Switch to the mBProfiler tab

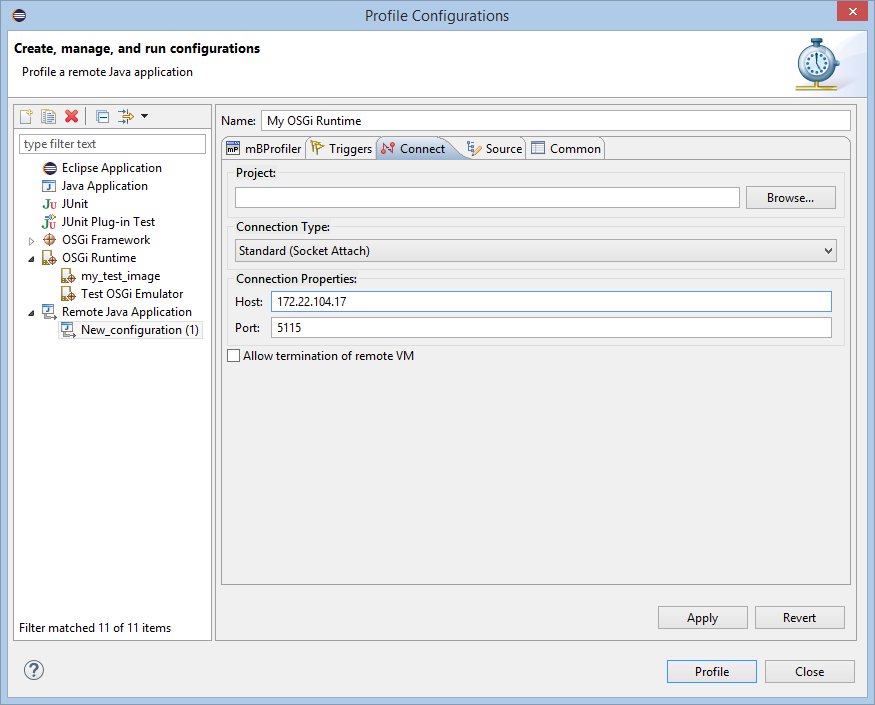(263, 149)
